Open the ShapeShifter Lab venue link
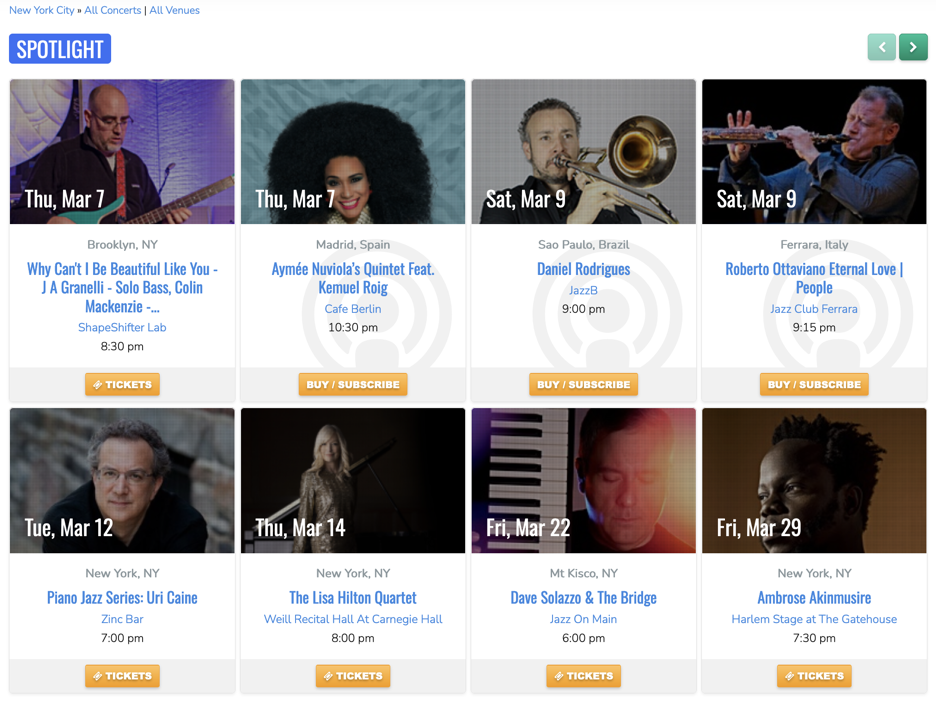 122,327
